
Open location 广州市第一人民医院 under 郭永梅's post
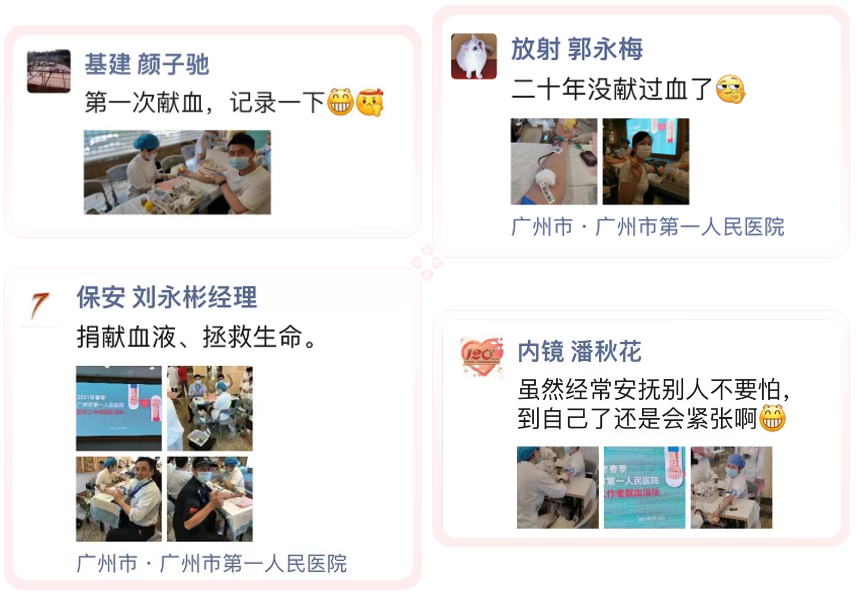[x=689, y=227]
